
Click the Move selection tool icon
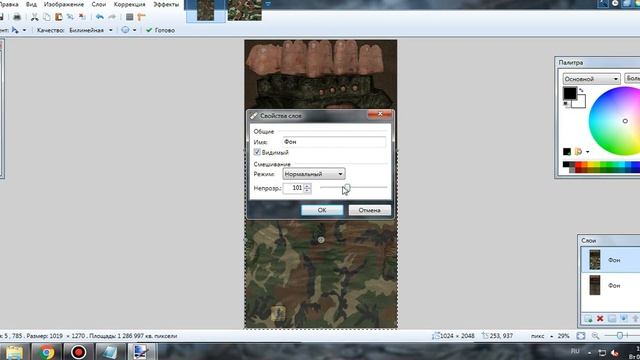[15, 30]
